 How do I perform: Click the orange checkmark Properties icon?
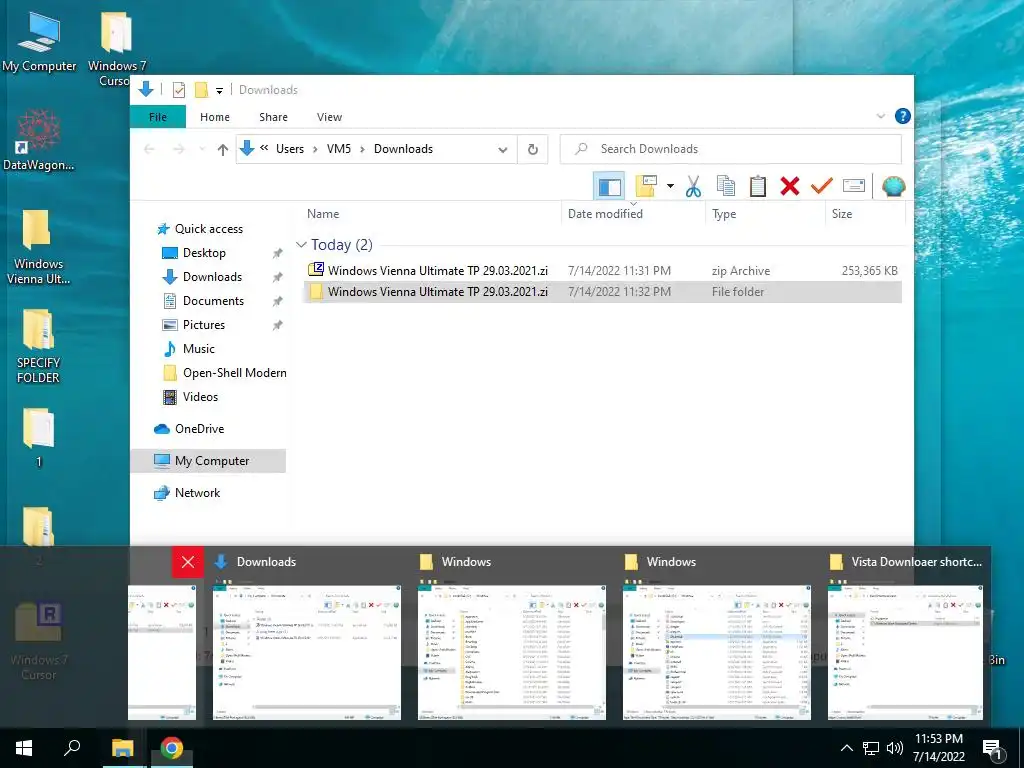[x=822, y=187]
